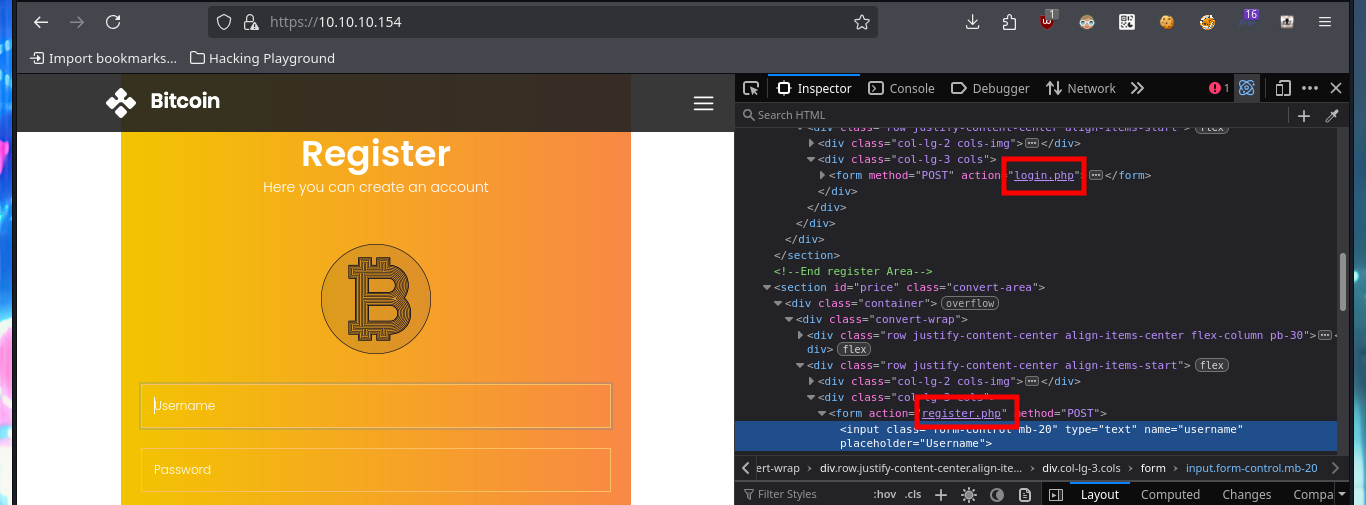
Task: Switch to the Console tab
Action: (901, 88)
